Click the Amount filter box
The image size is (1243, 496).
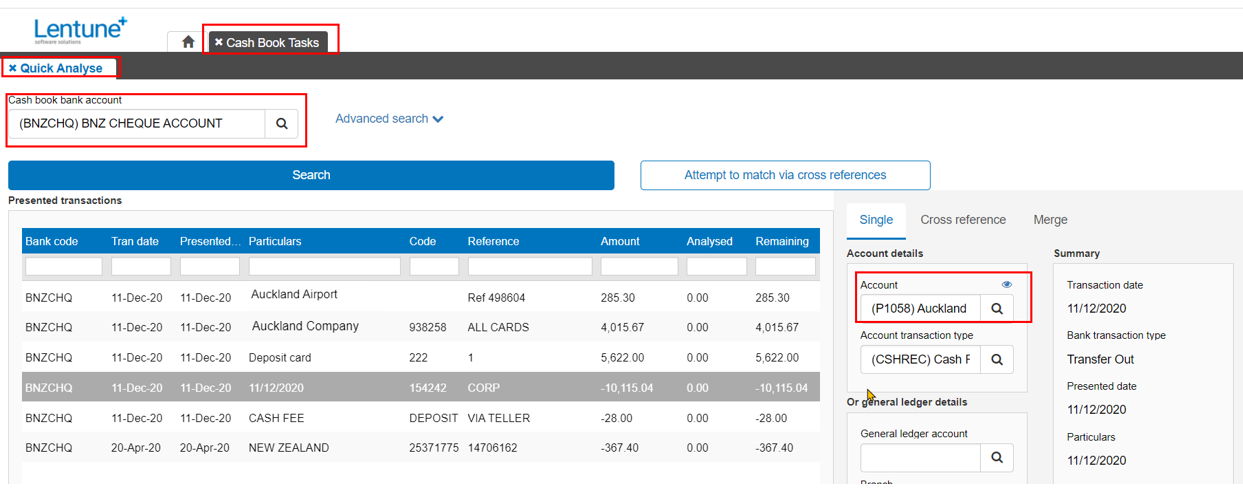pyautogui.click(x=641, y=267)
